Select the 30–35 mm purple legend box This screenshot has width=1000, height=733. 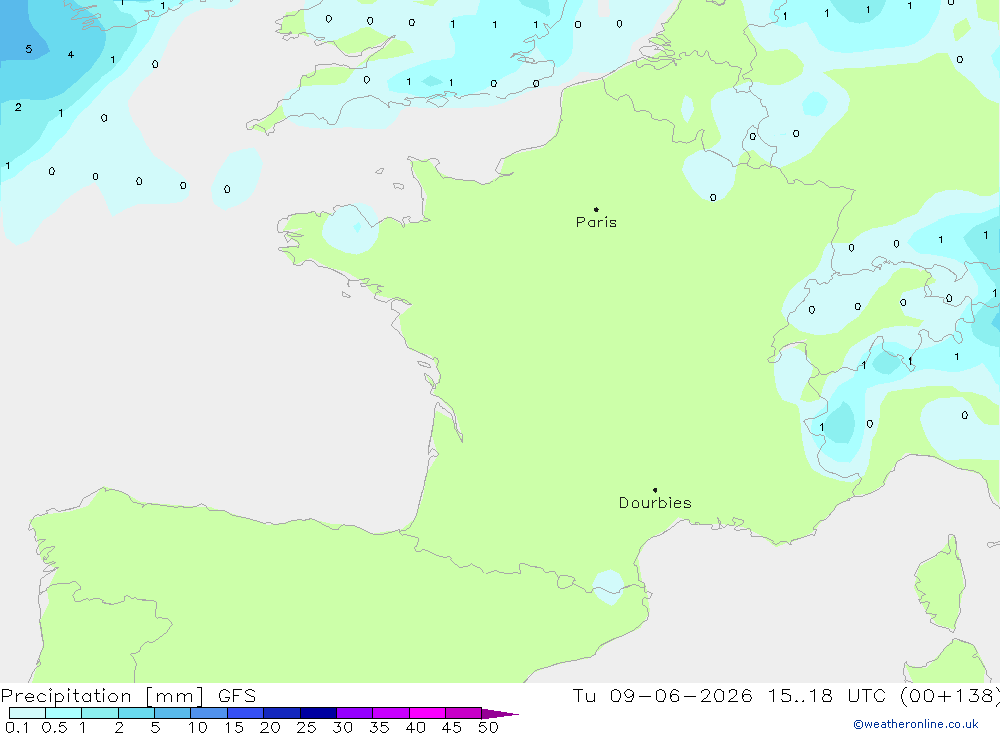tap(355, 713)
